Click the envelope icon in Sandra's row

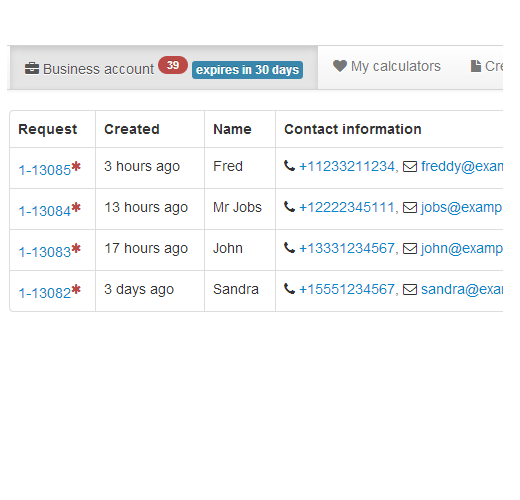410,289
